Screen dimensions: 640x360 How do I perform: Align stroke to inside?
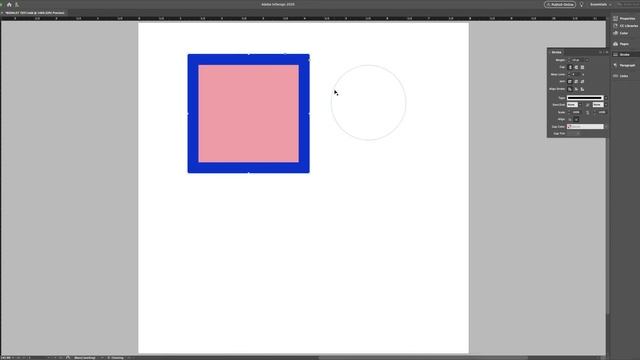click(x=576, y=89)
